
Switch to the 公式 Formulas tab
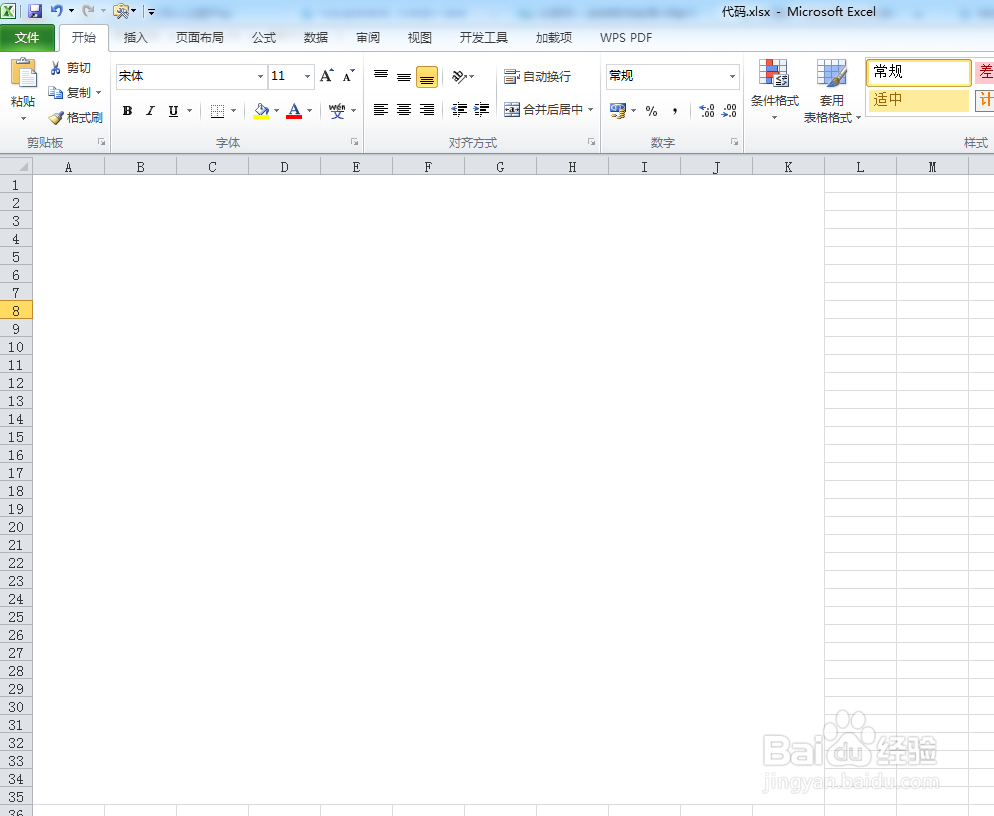[264, 38]
